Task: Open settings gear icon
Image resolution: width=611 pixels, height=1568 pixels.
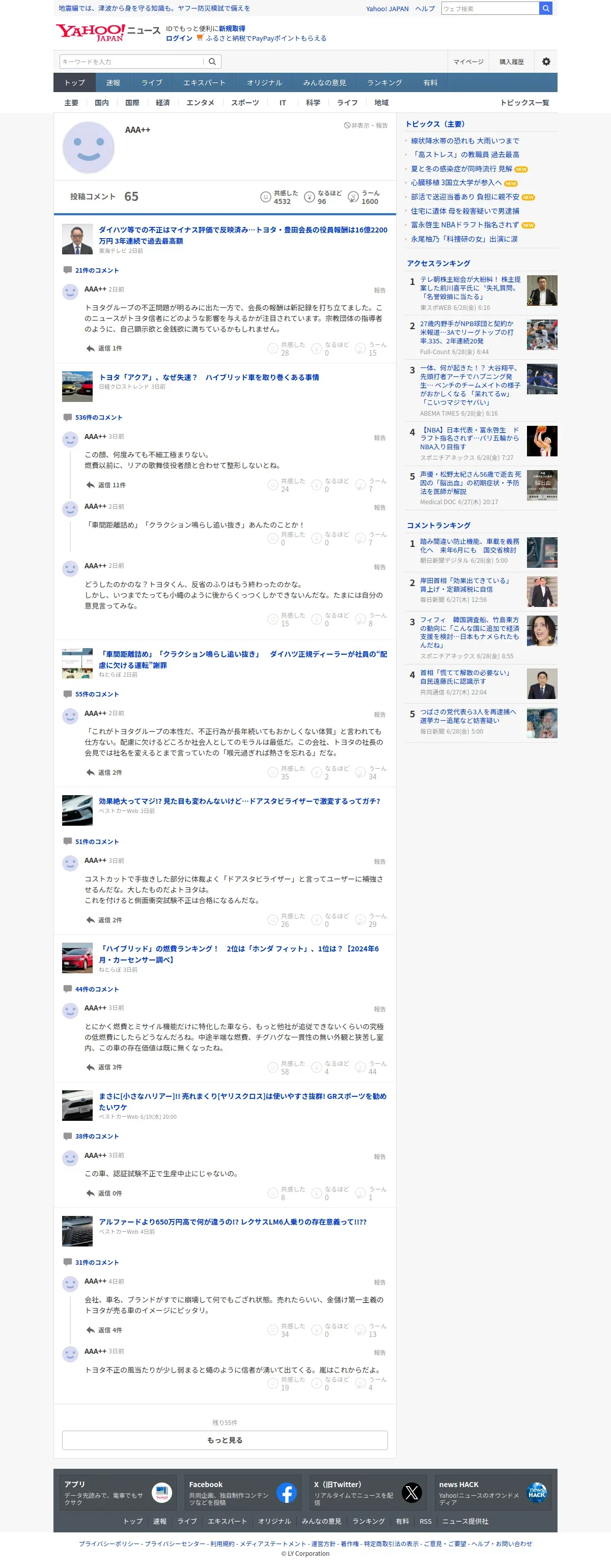Action: (x=546, y=62)
